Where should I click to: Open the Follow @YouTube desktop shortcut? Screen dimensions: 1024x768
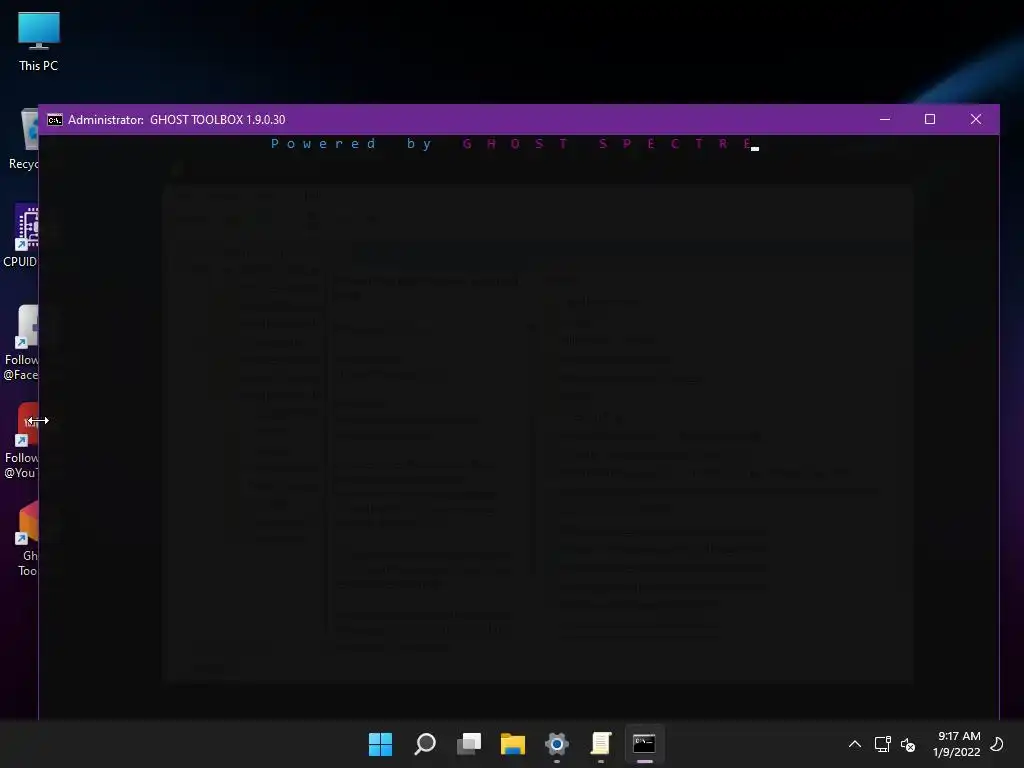tap(24, 440)
